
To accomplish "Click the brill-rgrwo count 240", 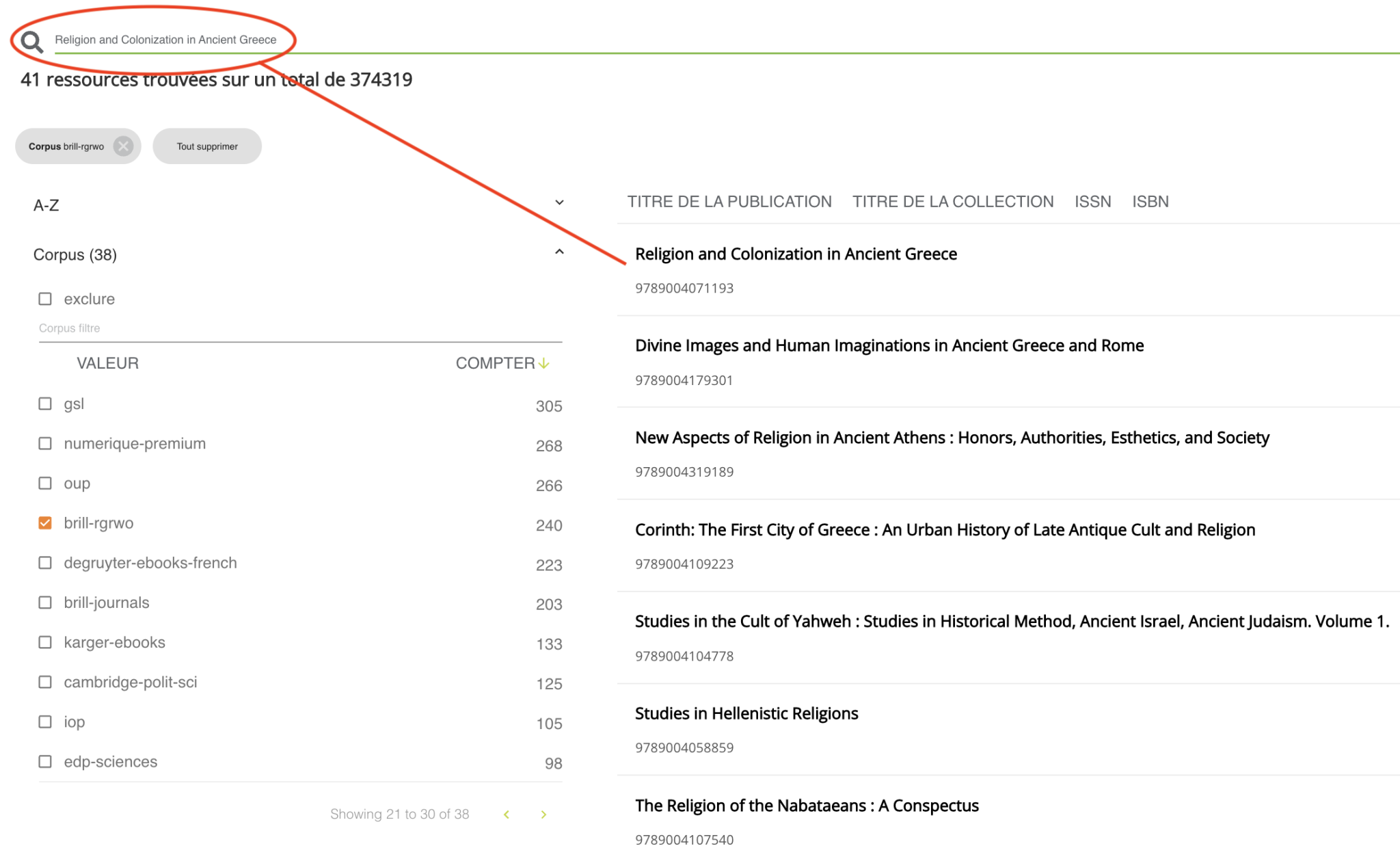I will [x=549, y=525].
